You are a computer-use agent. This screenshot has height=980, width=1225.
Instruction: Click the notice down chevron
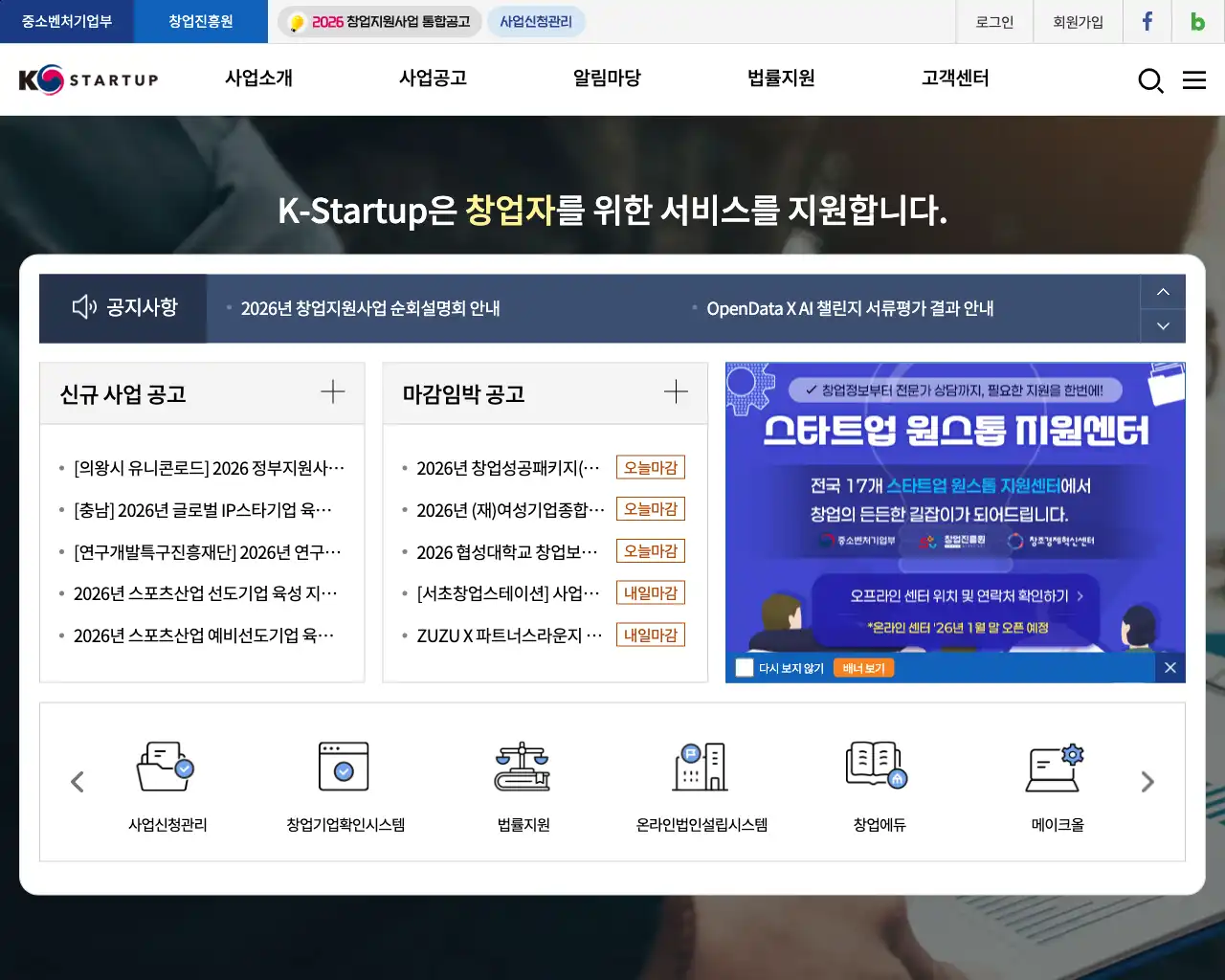[1162, 325]
